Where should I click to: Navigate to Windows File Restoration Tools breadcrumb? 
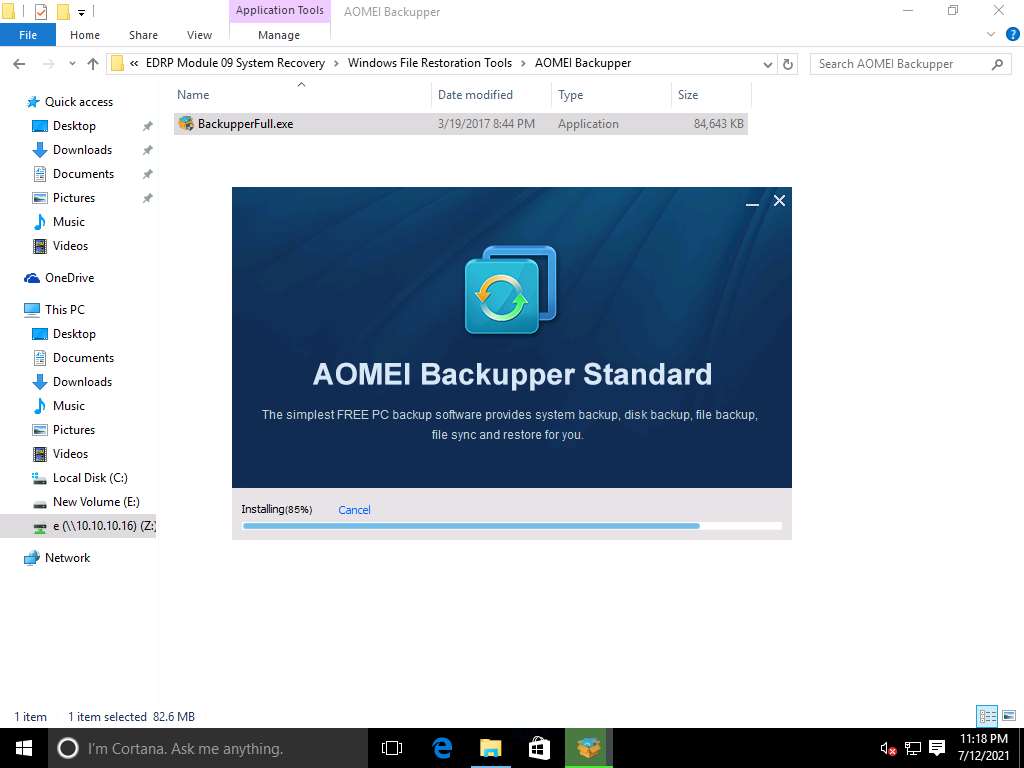(x=430, y=63)
